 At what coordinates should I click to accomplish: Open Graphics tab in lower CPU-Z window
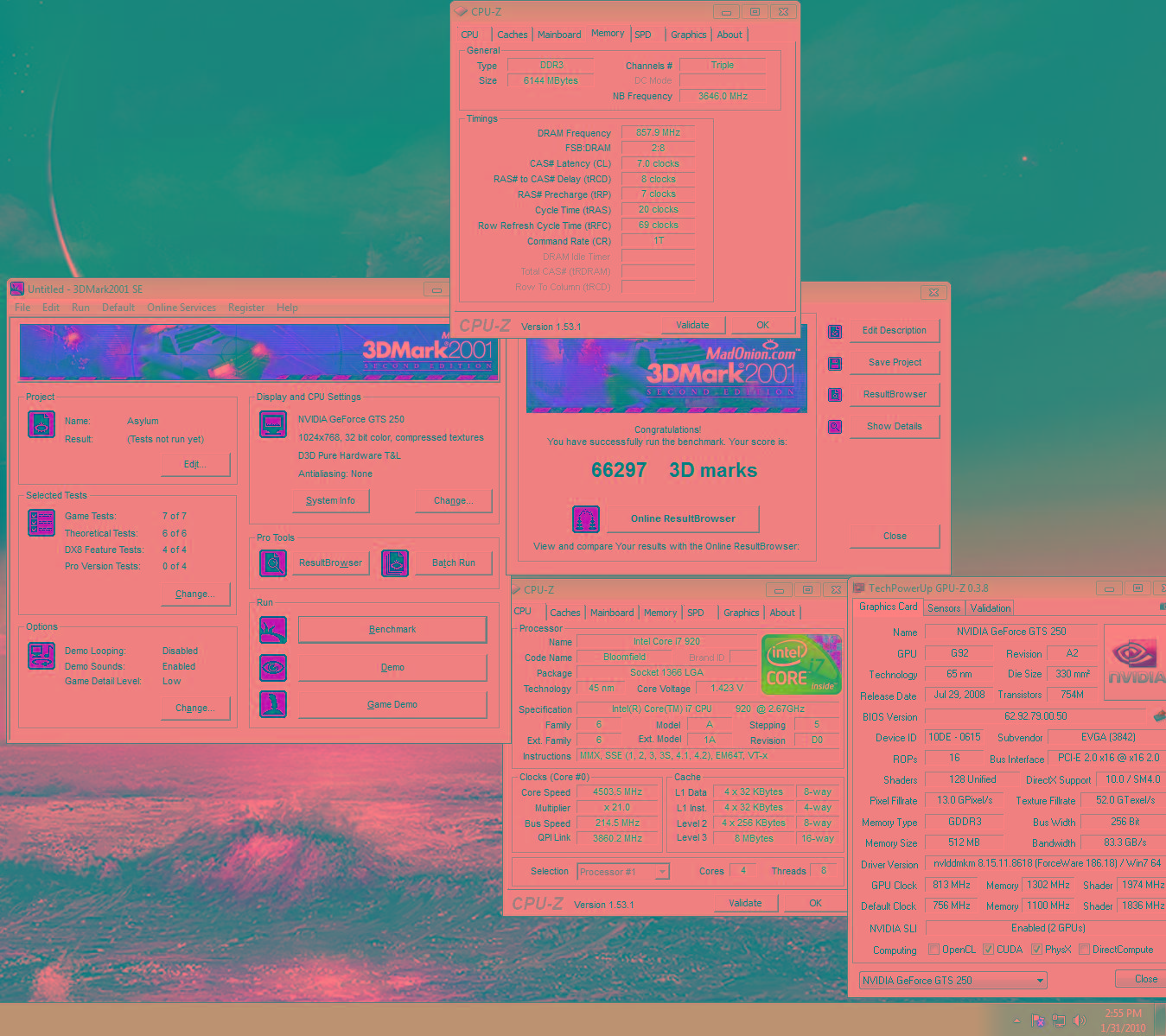(x=742, y=613)
